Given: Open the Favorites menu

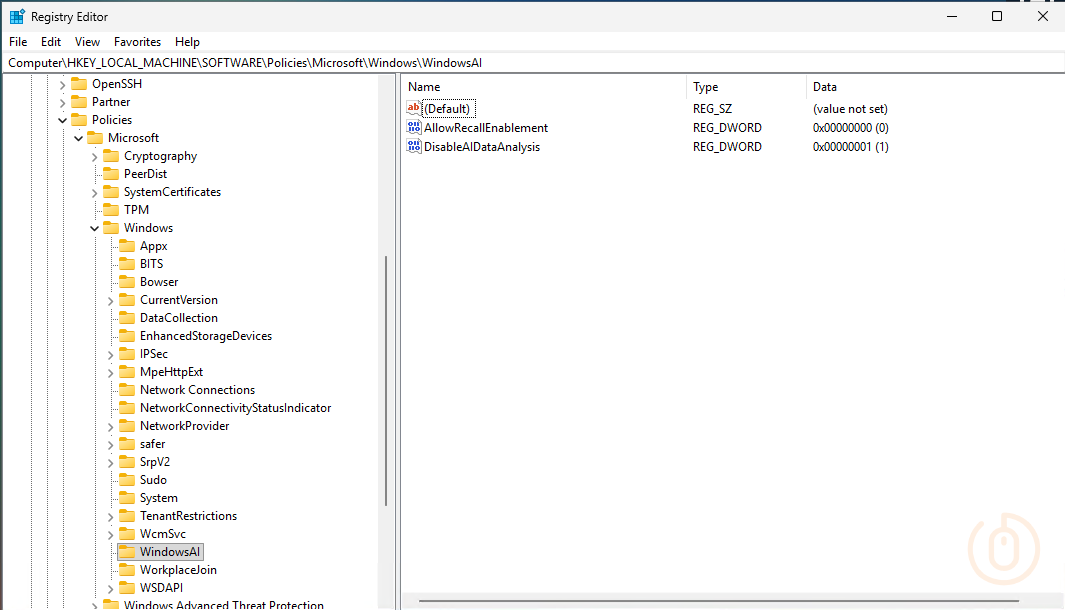Looking at the screenshot, I should (x=136, y=41).
